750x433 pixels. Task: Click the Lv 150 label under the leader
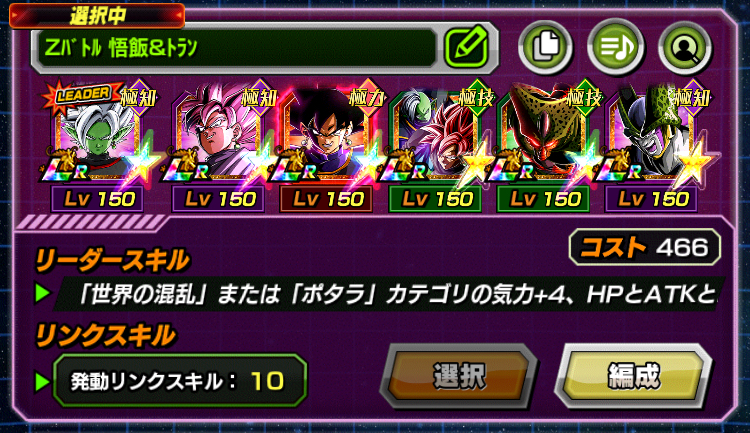tap(98, 199)
